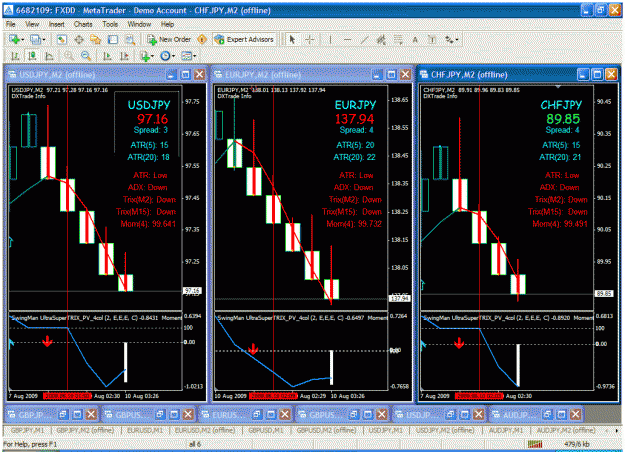The width and height of the screenshot is (625, 452).
Task: Choose the Vertical Line drawing tool
Action: (x=330, y=39)
